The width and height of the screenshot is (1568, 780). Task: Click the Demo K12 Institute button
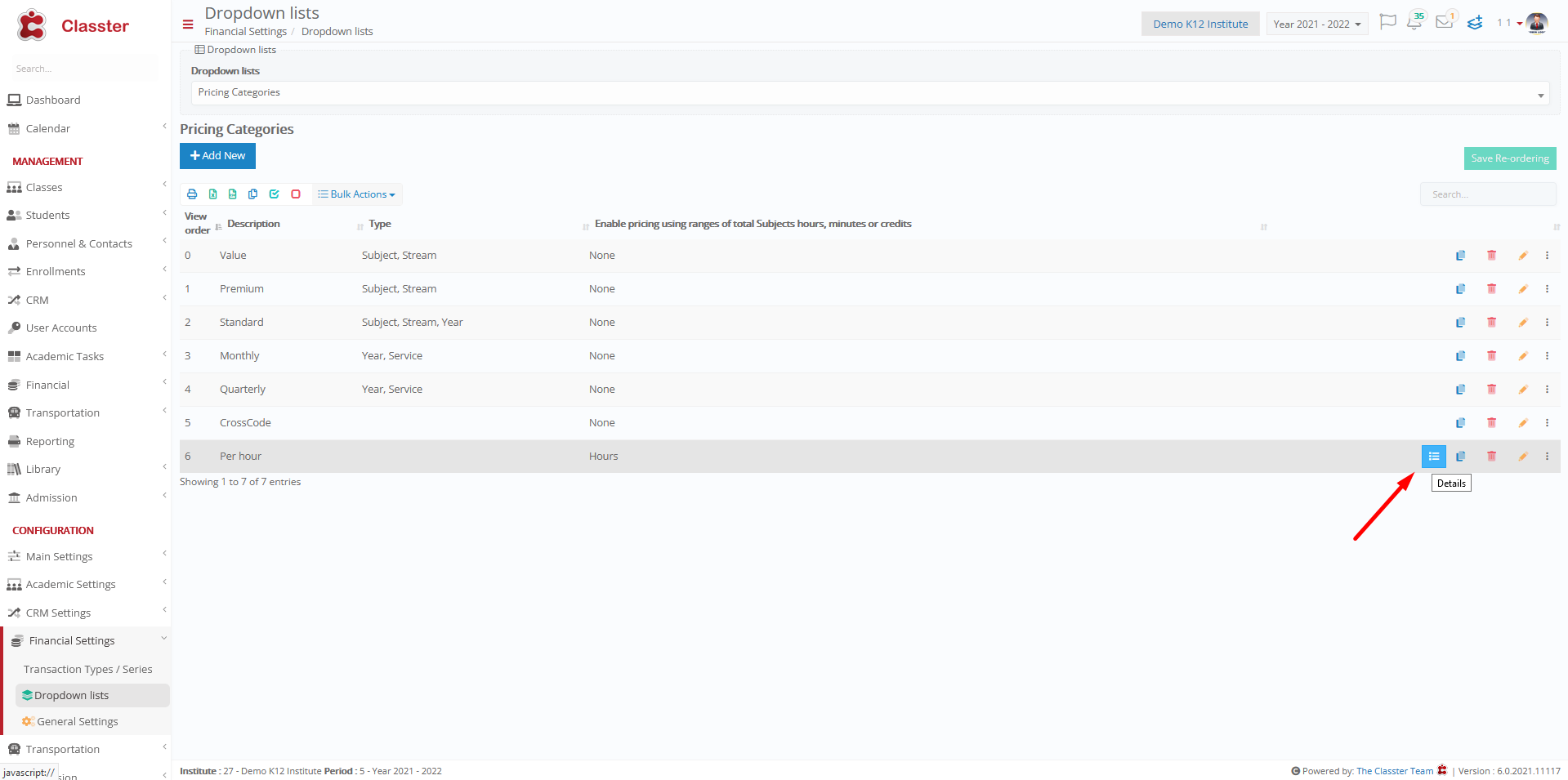click(1200, 24)
